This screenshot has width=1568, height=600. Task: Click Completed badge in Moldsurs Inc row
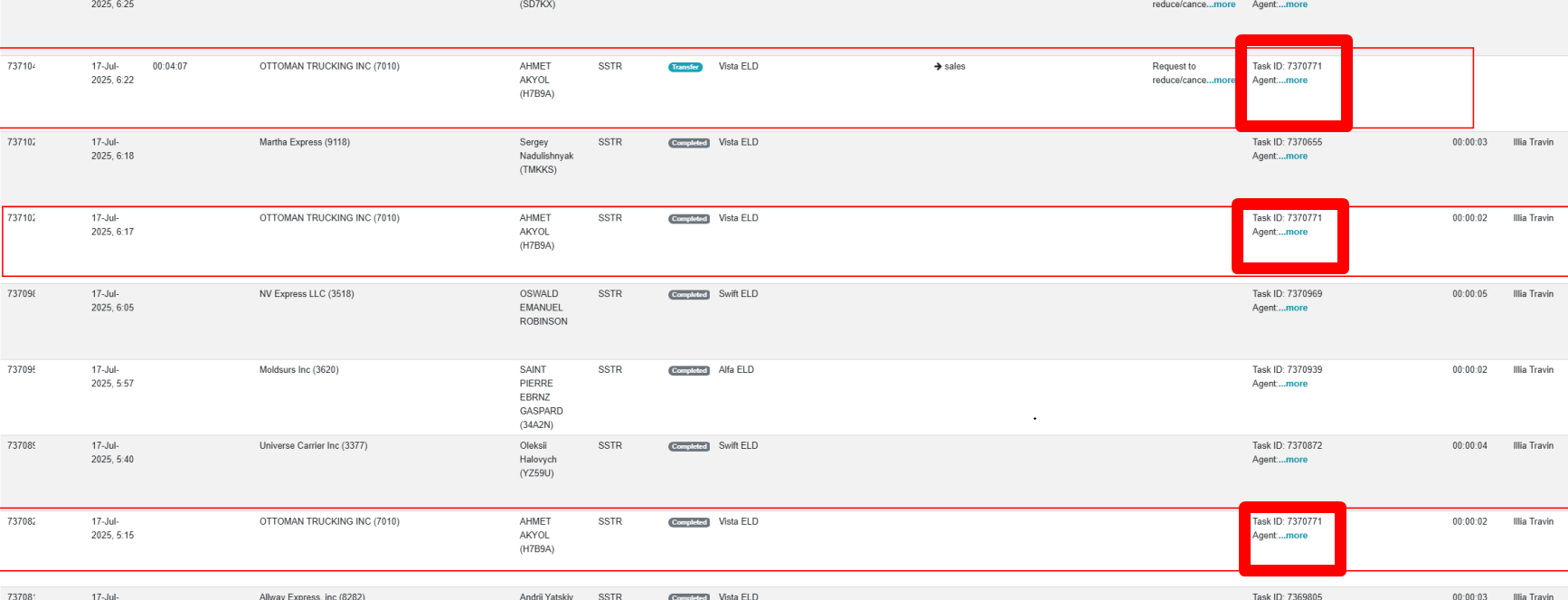point(689,371)
